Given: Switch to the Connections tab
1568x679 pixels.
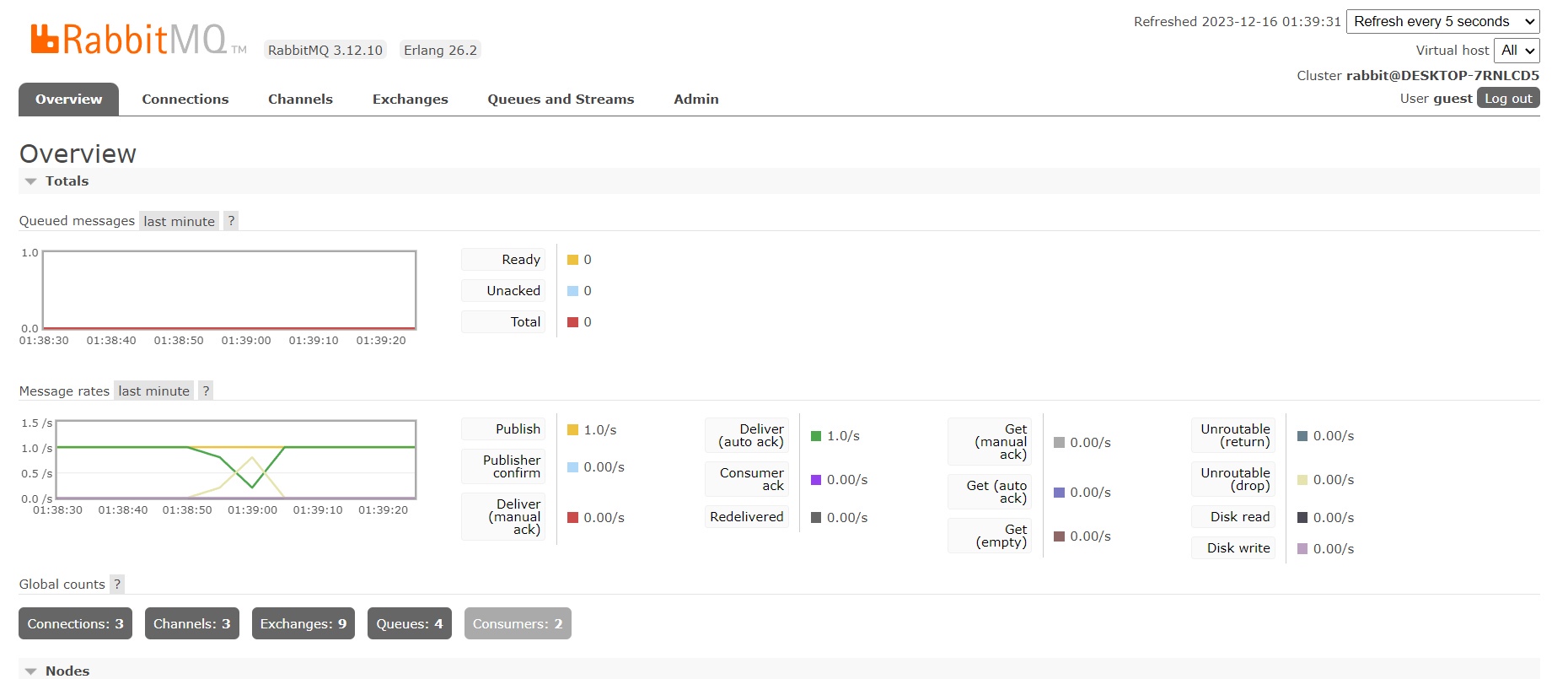Looking at the screenshot, I should 185,100.
